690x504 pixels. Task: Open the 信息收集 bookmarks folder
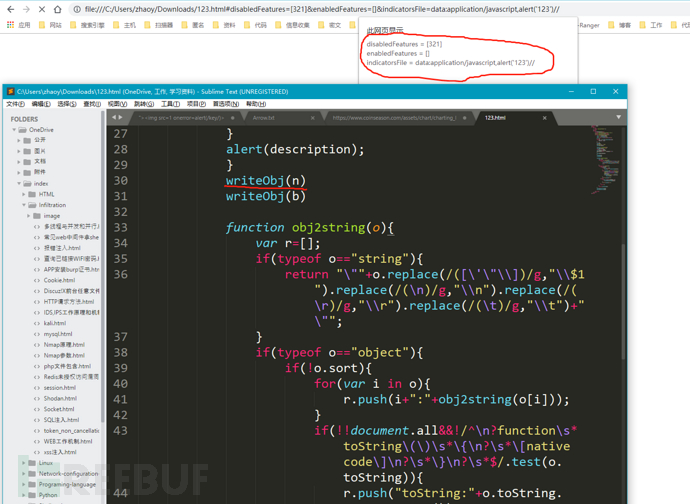pos(292,25)
